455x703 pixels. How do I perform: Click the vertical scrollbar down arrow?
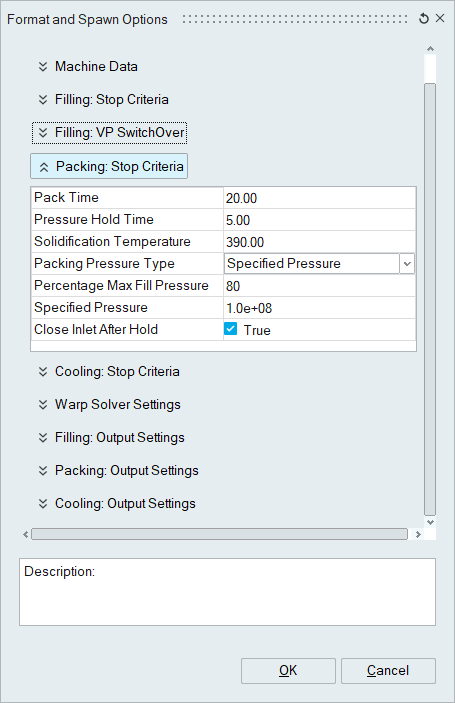(x=430, y=522)
